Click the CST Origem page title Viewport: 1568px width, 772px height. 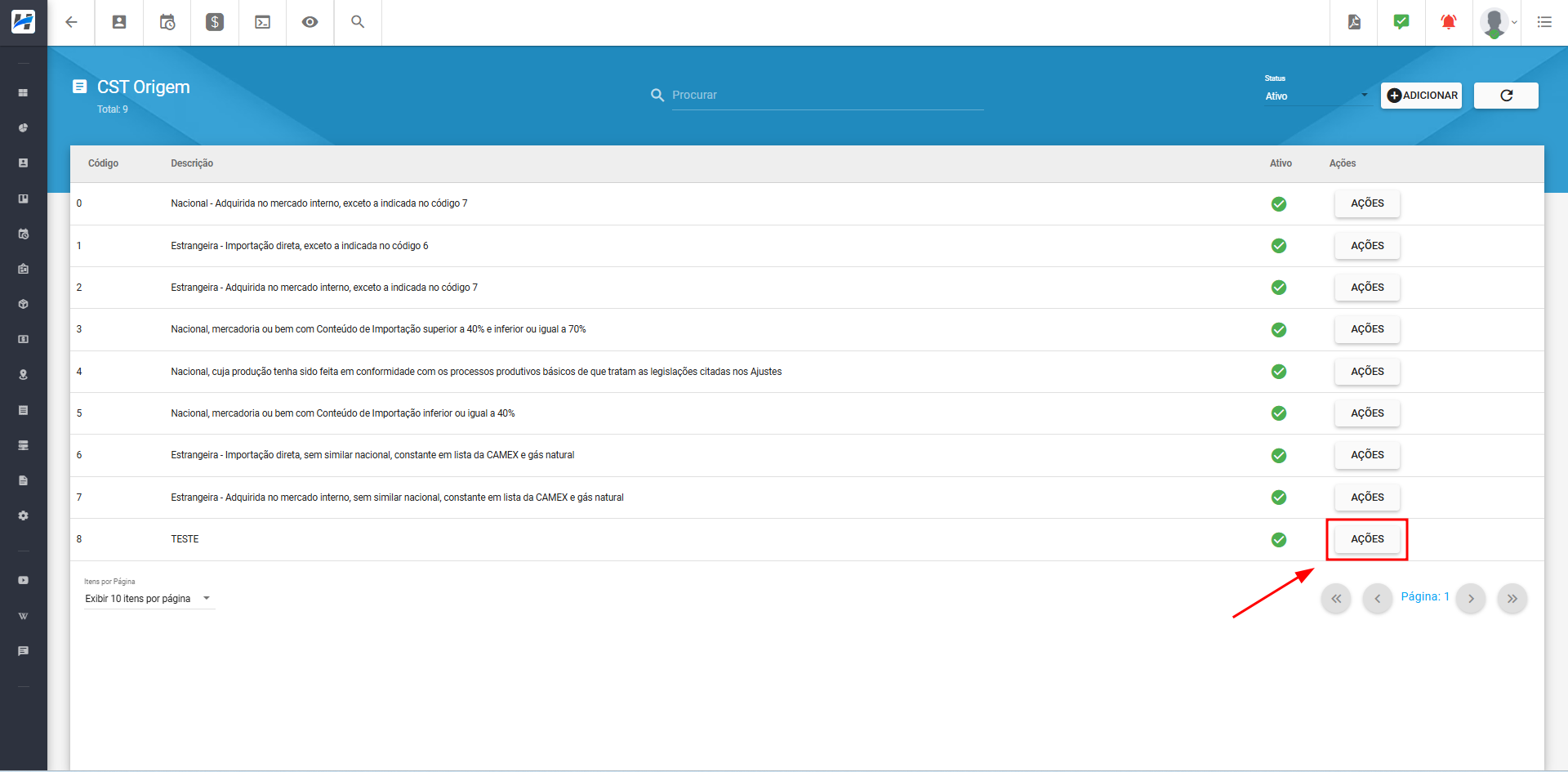(x=144, y=87)
